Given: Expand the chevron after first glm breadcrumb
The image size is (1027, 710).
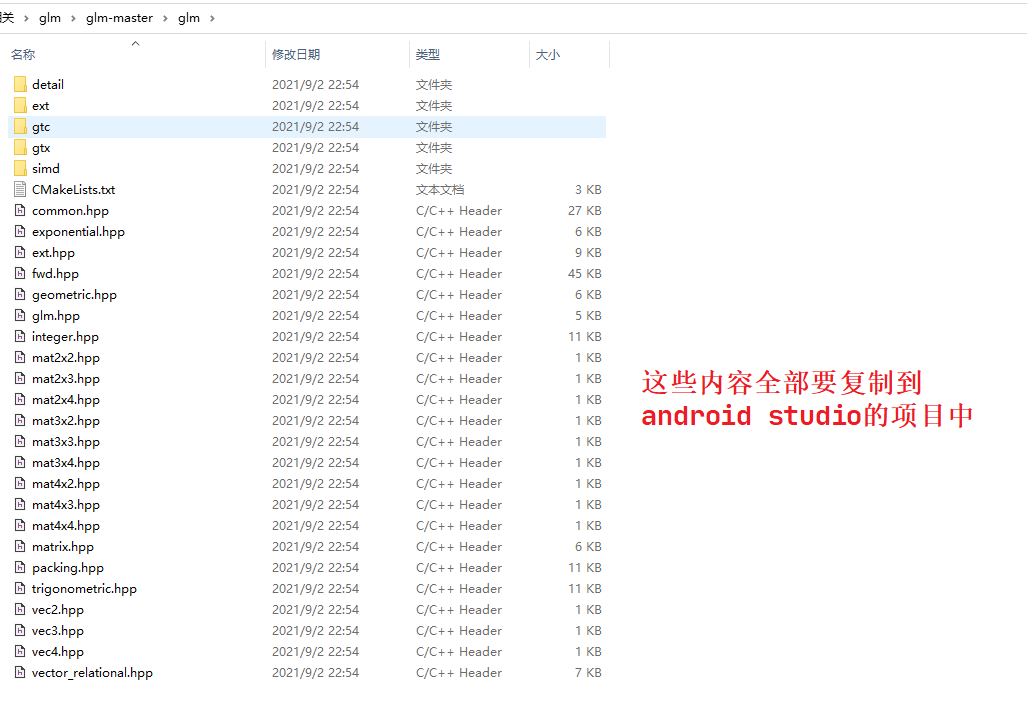Looking at the screenshot, I should point(73,18).
